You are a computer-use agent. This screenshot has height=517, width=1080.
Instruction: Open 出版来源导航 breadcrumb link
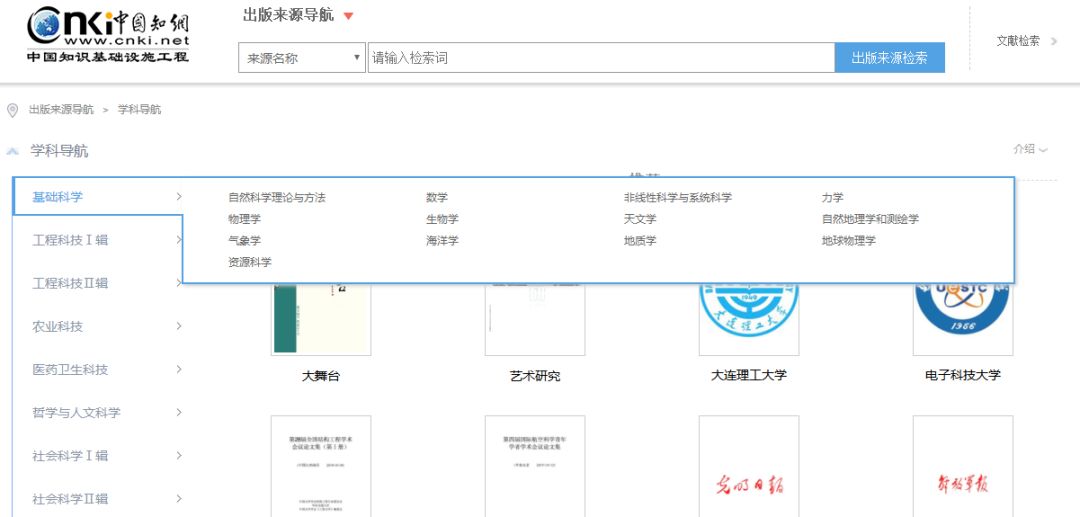[x=61, y=109]
